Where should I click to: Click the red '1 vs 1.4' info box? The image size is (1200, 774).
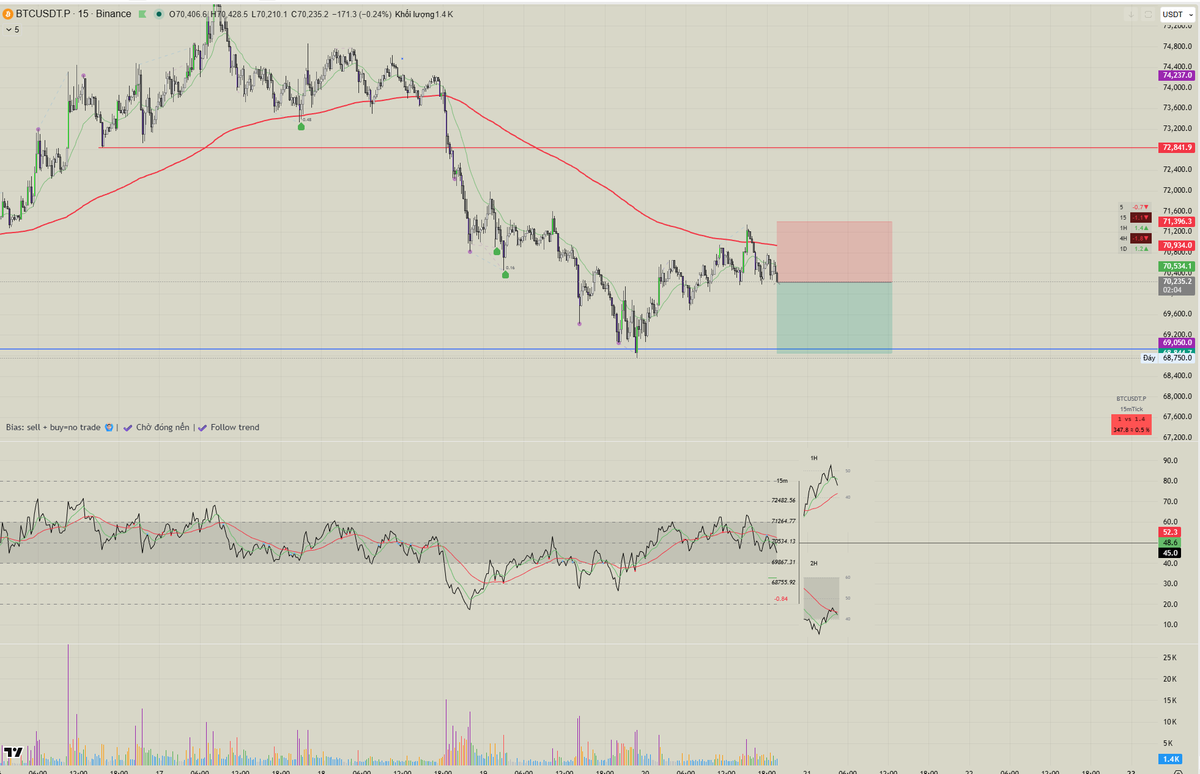point(1132,424)
